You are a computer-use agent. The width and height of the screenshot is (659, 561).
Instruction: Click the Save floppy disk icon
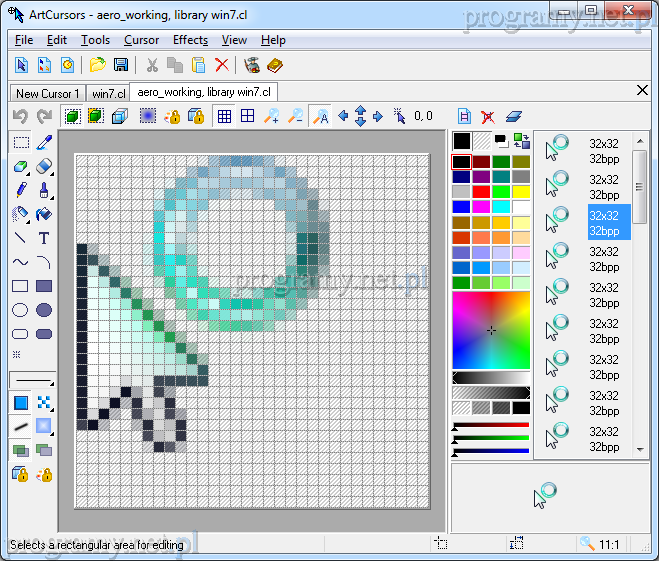click(121, 65)
